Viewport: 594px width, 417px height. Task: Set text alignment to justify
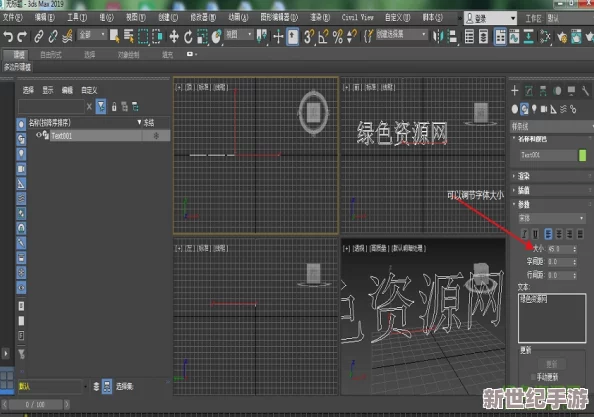tap(580, 234)
